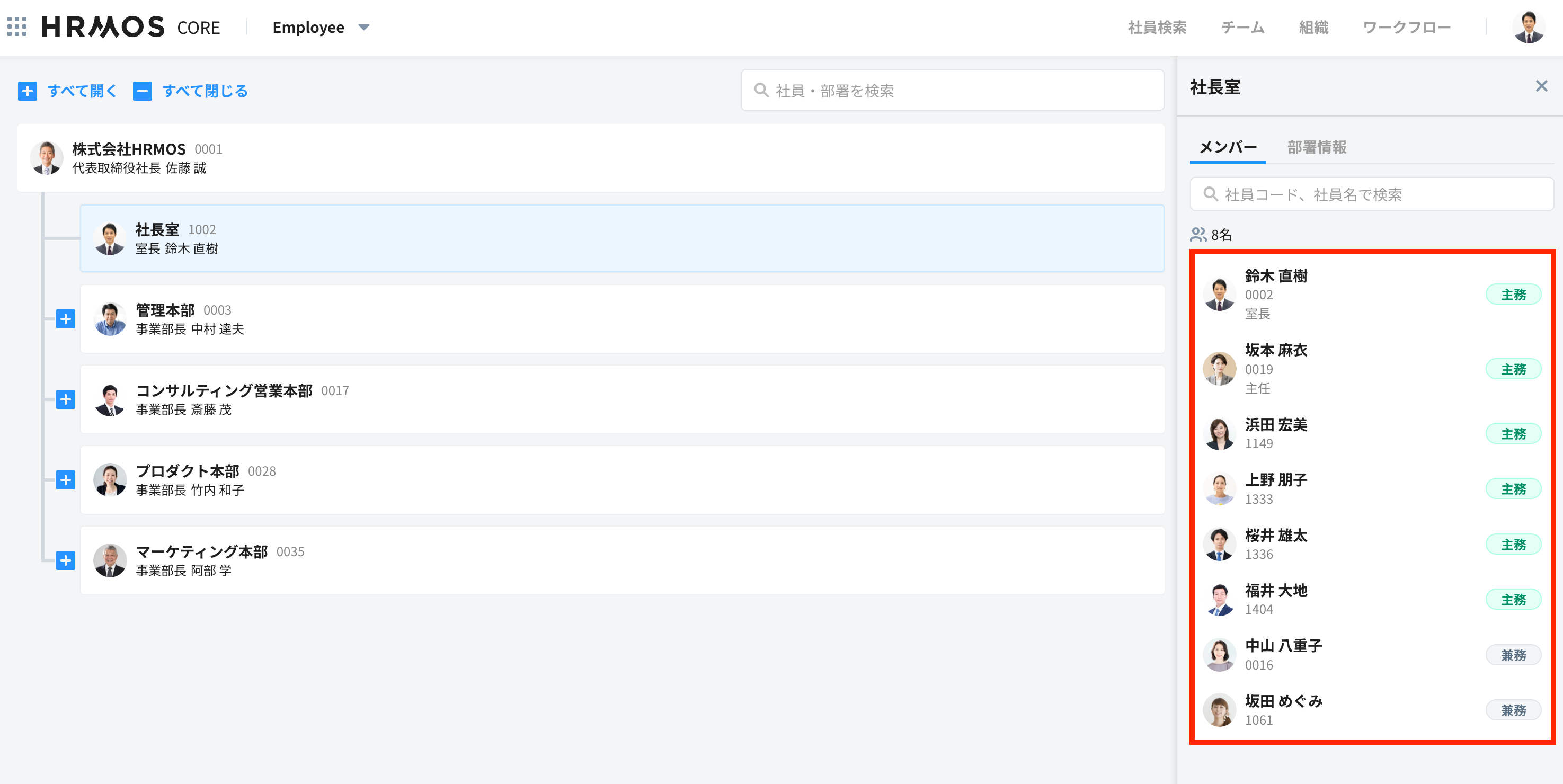
Task: Open the Employee dropdown in header
Action: click(321, 28)
